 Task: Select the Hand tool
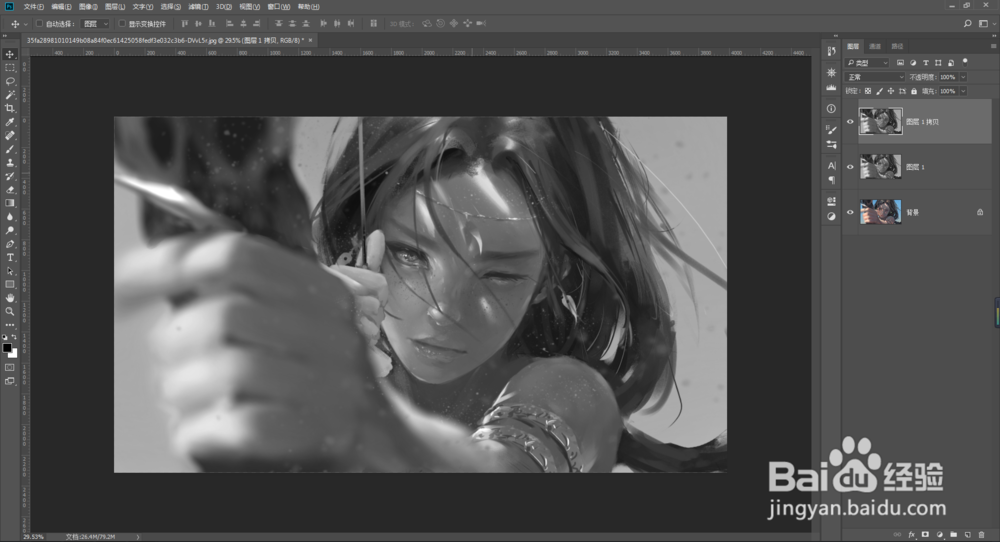[10, 298]
